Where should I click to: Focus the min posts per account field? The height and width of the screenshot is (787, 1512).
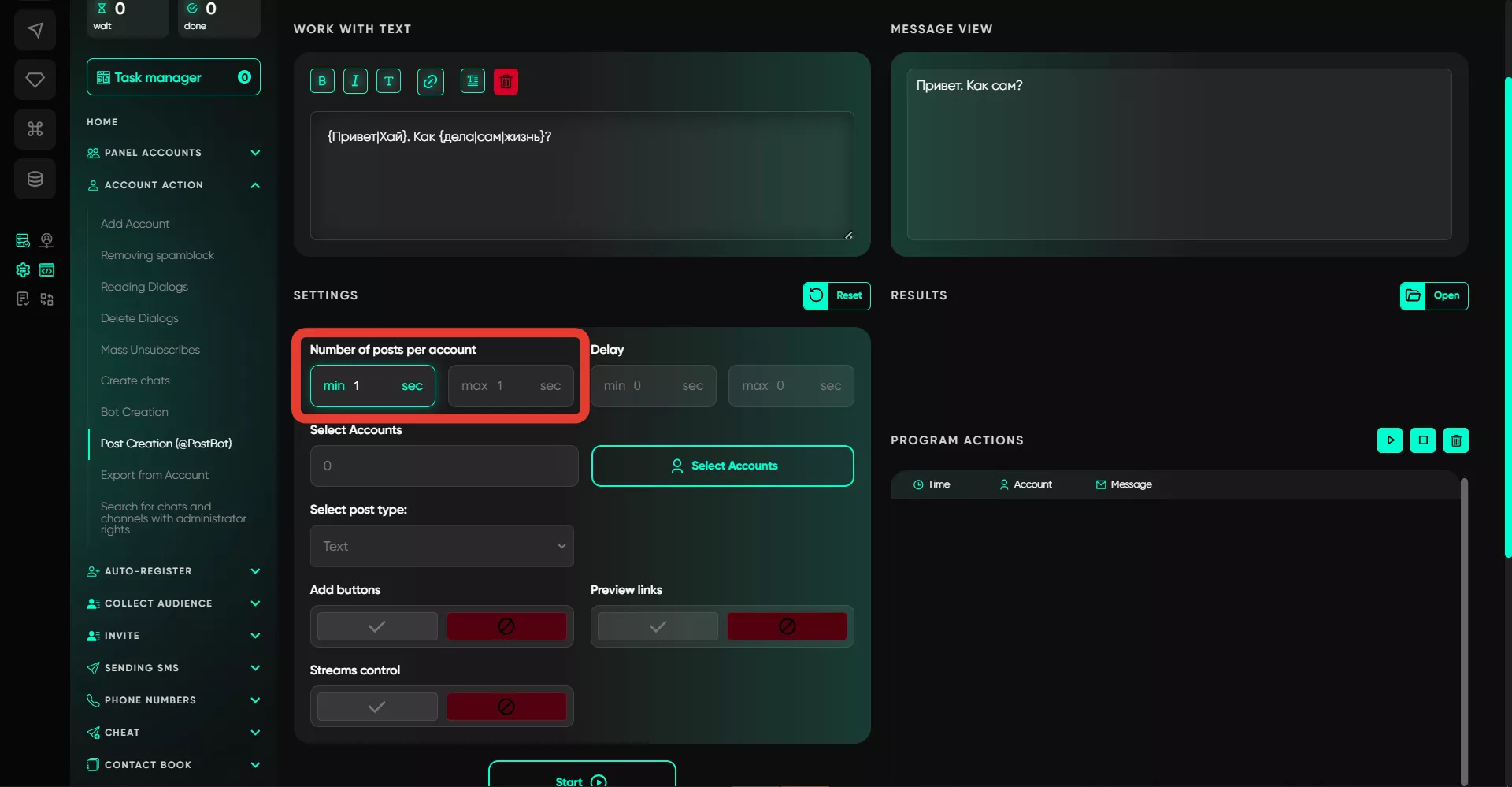pos(372,386)
